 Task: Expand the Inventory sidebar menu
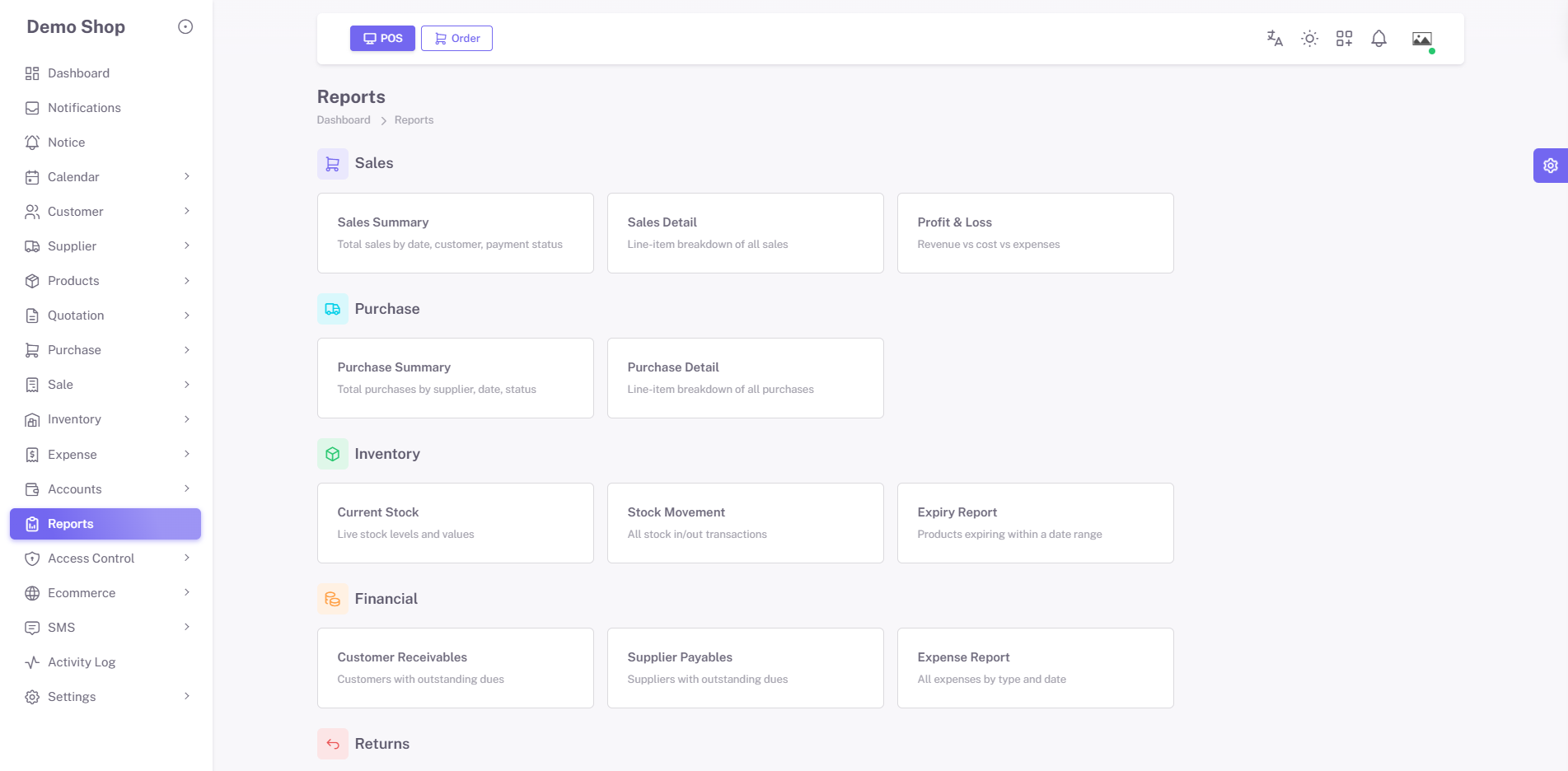[105, 419]
